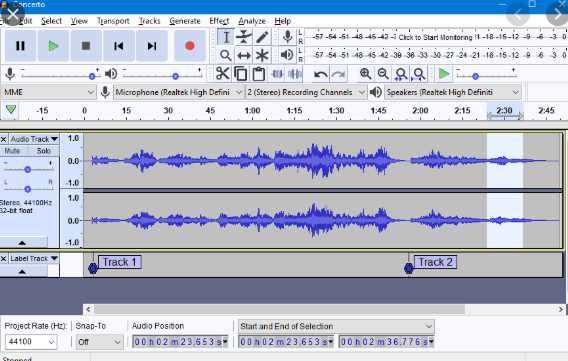Screen dimensions: 568x361
Task: Click the Audio Track pan slider
Action: 28,189
